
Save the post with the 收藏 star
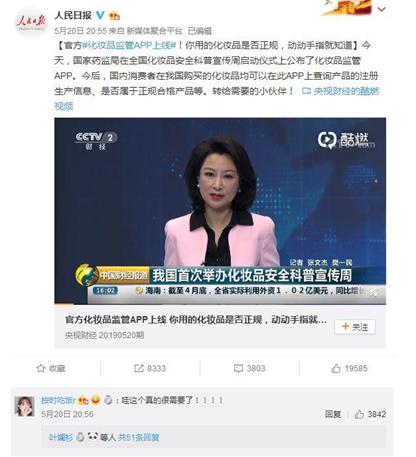(51, 368)
